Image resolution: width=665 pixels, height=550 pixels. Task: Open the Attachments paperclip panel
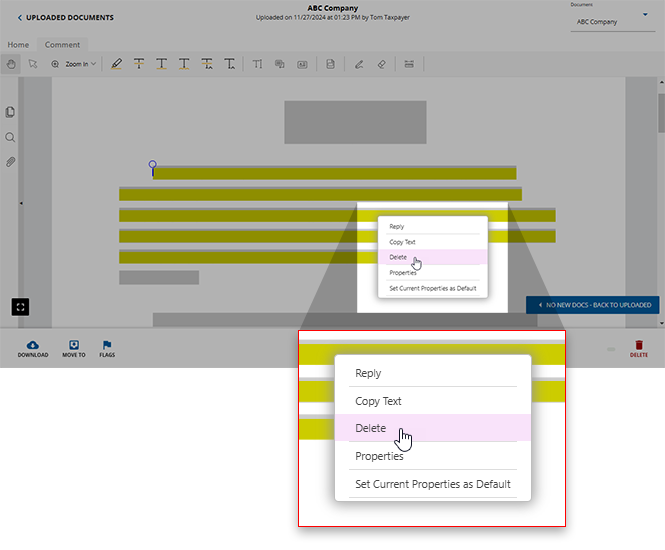tap(10, 161)
